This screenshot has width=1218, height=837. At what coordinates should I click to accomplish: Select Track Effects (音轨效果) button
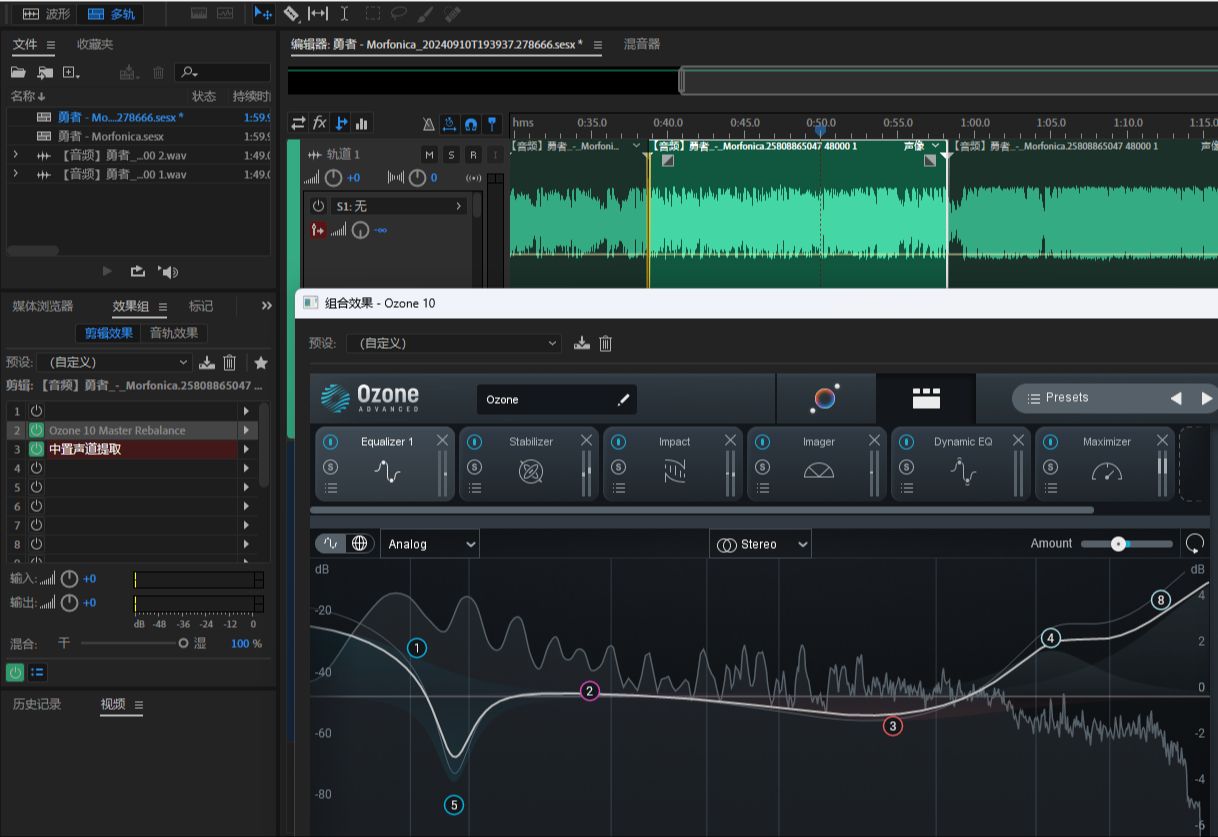(174, 333)
